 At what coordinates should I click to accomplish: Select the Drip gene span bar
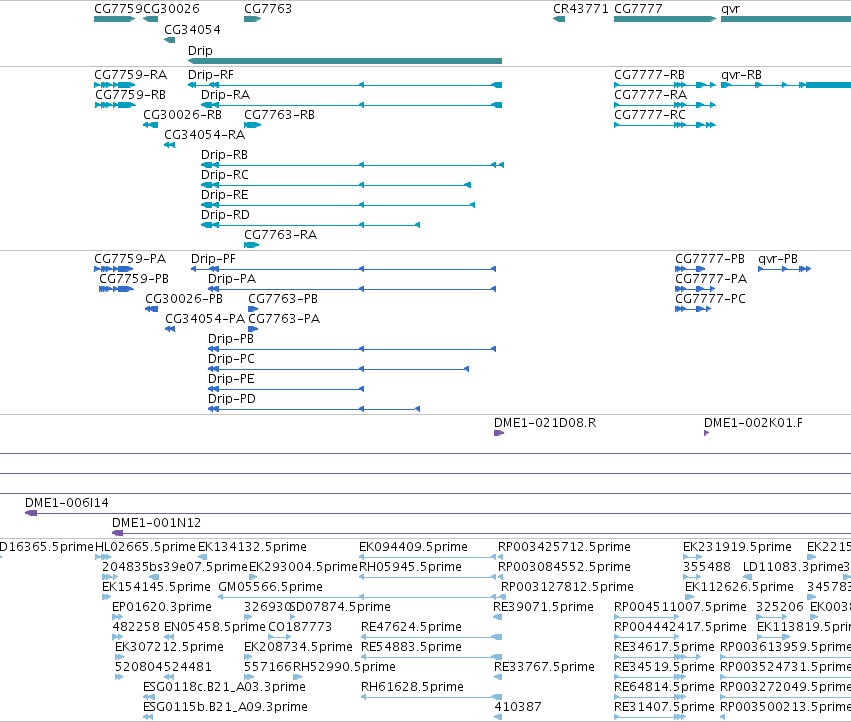[345, 61]
